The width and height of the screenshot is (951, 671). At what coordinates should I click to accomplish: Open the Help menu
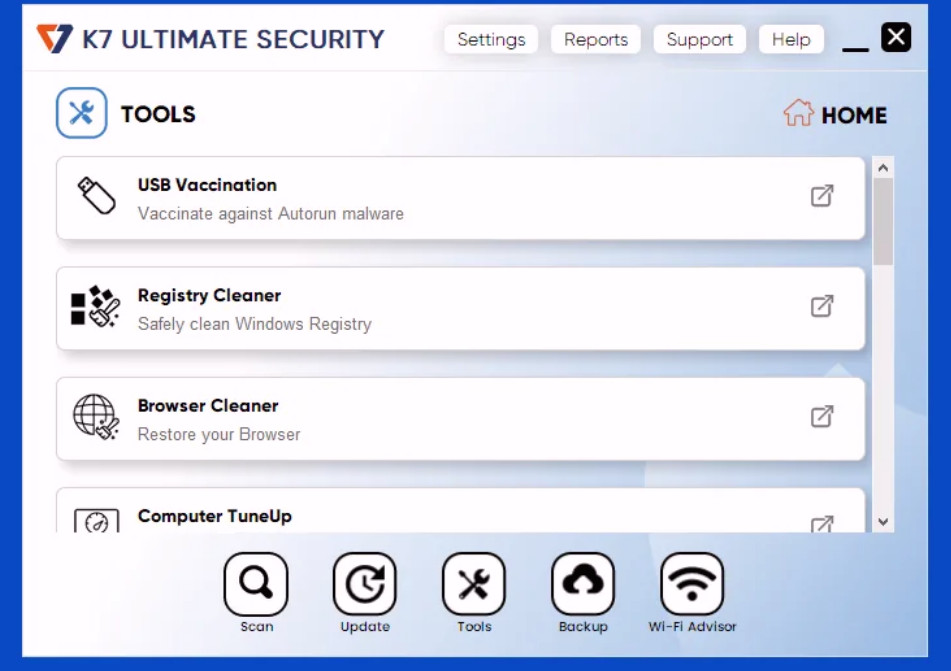click(791, 39)
